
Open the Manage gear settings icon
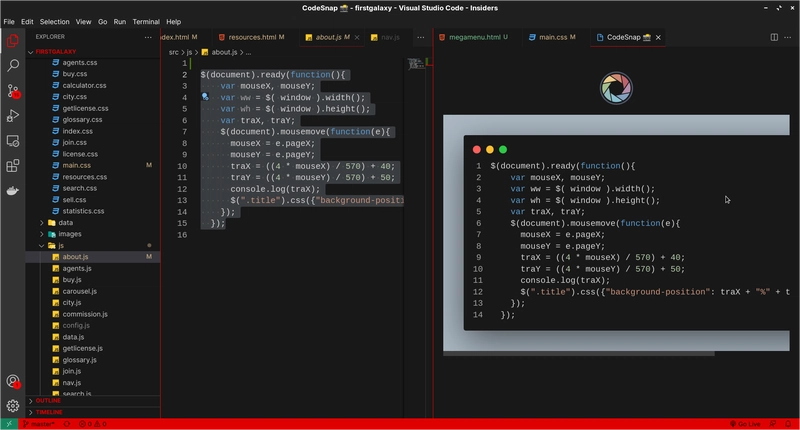(13, 406)
